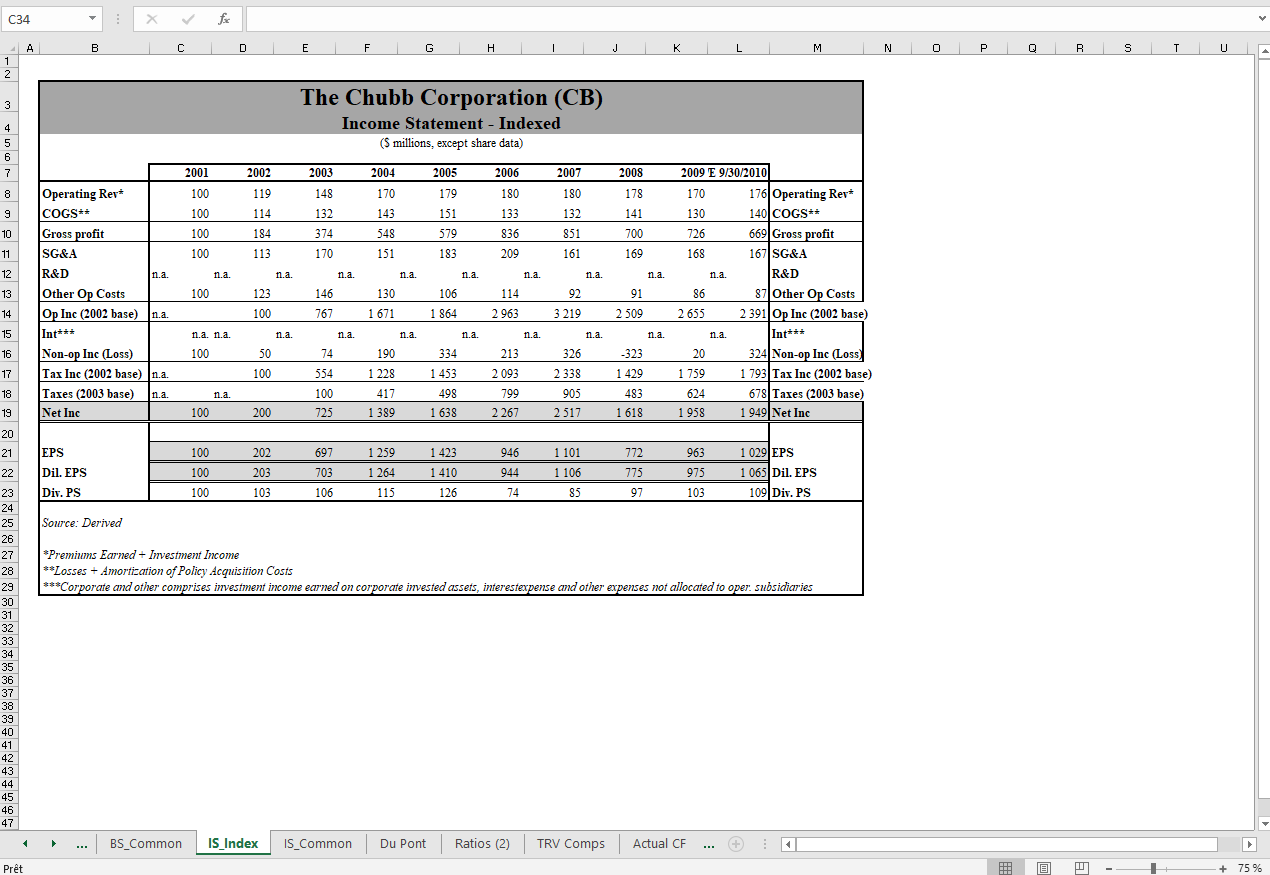Show more sheets via right ellipsis
The image size is (1270, 875).
coord(708,844)
